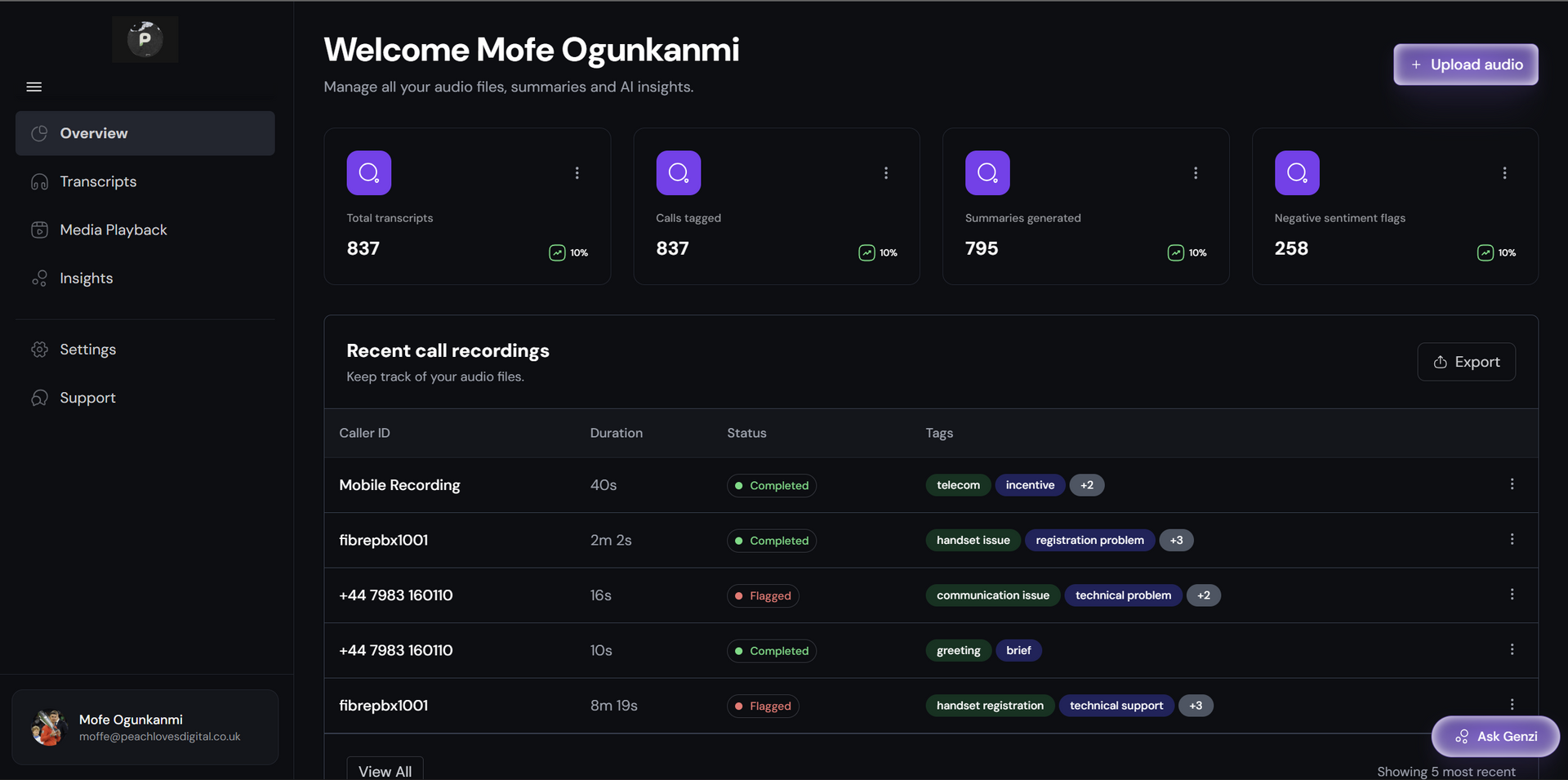
Task: Select the Overview tab in the sidebar
Action: 93,133
